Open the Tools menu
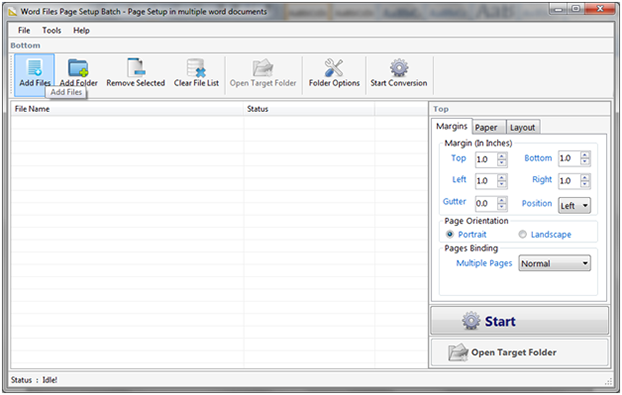Image resolution: width=622 pixels, height=395 pixels. 52,31
